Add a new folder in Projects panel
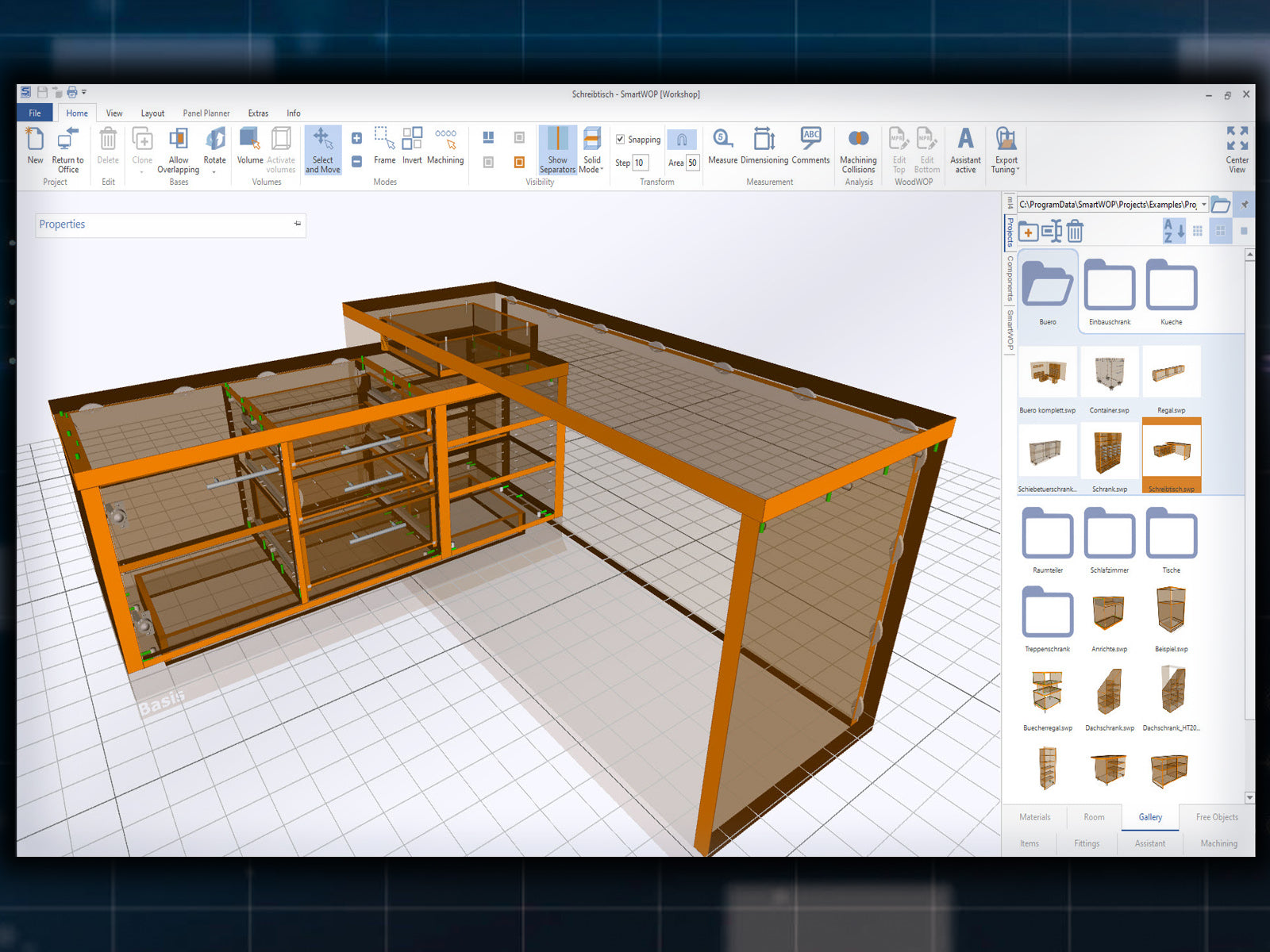The width and height of the screenshot is (1270, 952). (1028, 232)
